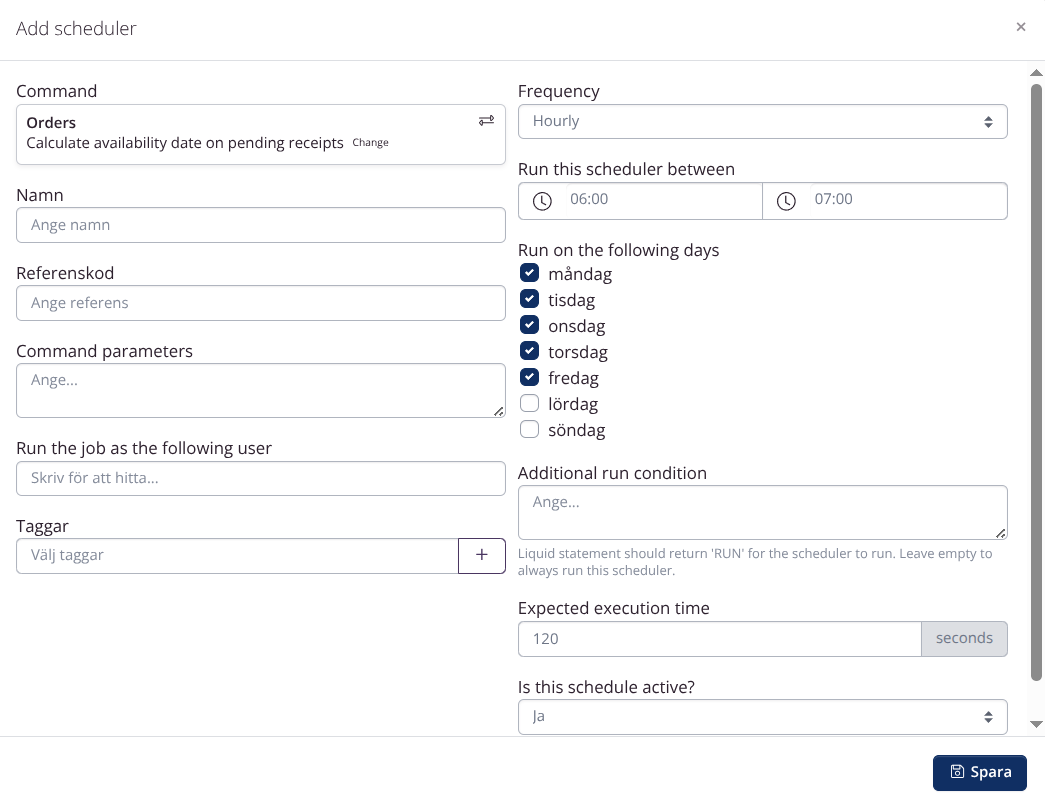Image resolution: width=1045 pixels, height=804 pixels.
Task: Click the swap command arrows icon
Action: pos(487,121)
